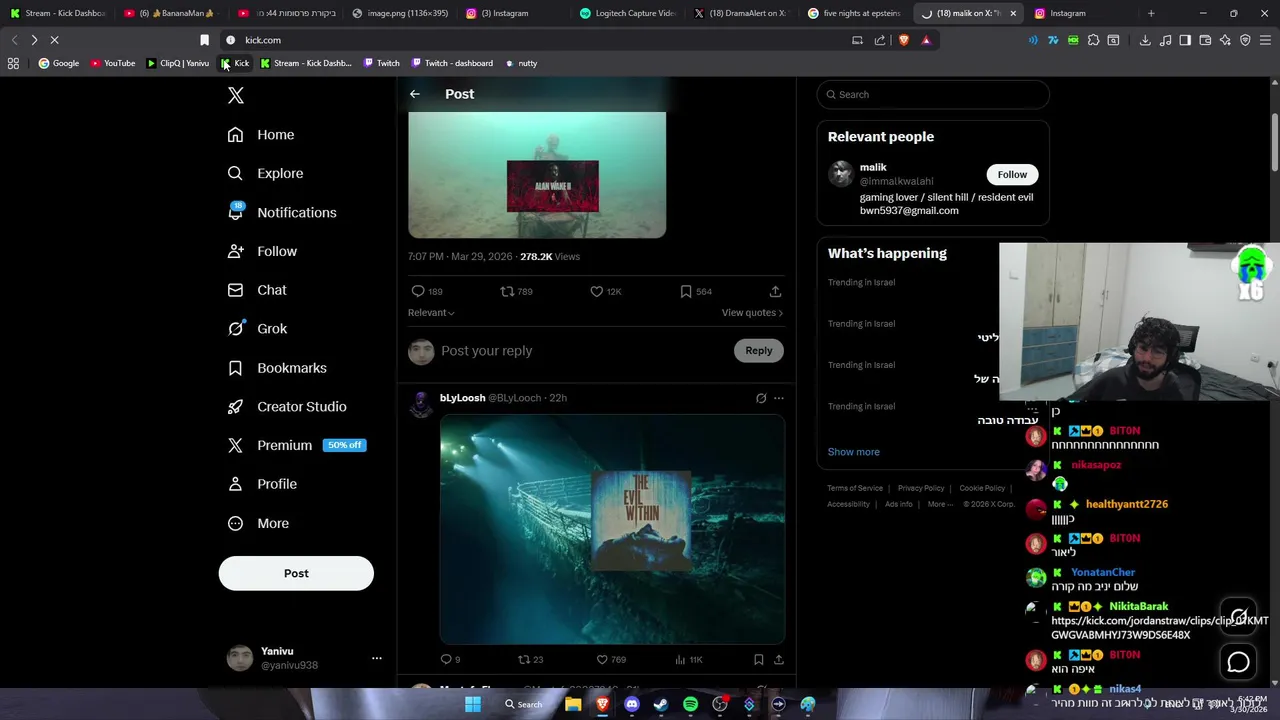
Task: Open Steam from the taskbar
Action: 661,704
